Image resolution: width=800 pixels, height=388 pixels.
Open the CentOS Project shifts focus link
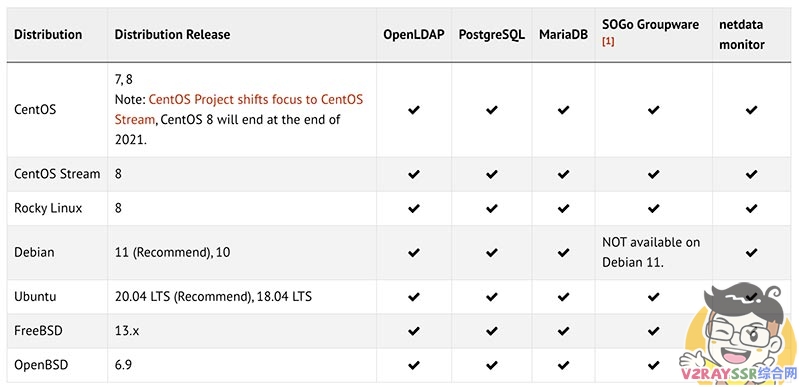(239, 109)
